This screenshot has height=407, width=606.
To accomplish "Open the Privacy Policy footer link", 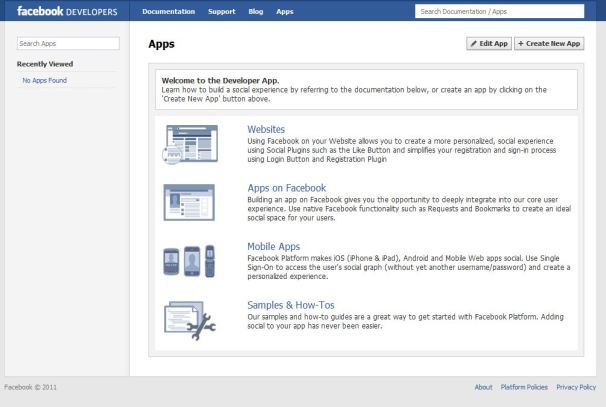I will (576, 387).
